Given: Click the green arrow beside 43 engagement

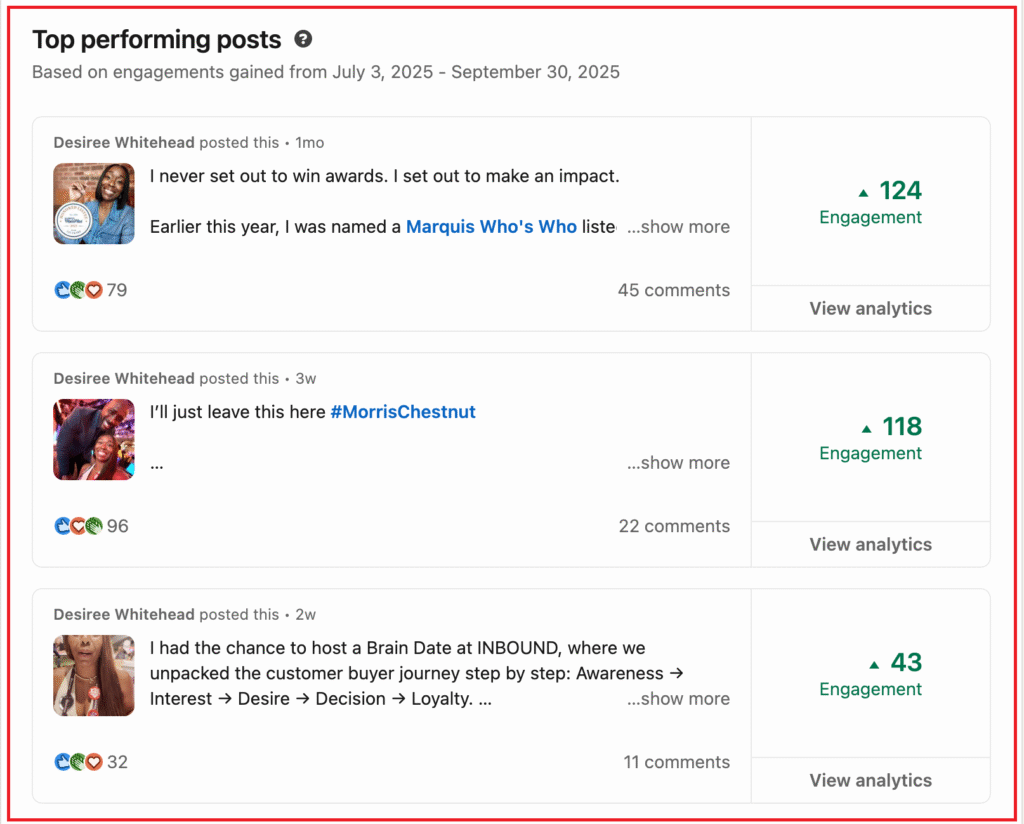Looking at the screenshot, I should click(x=874, y=664).
